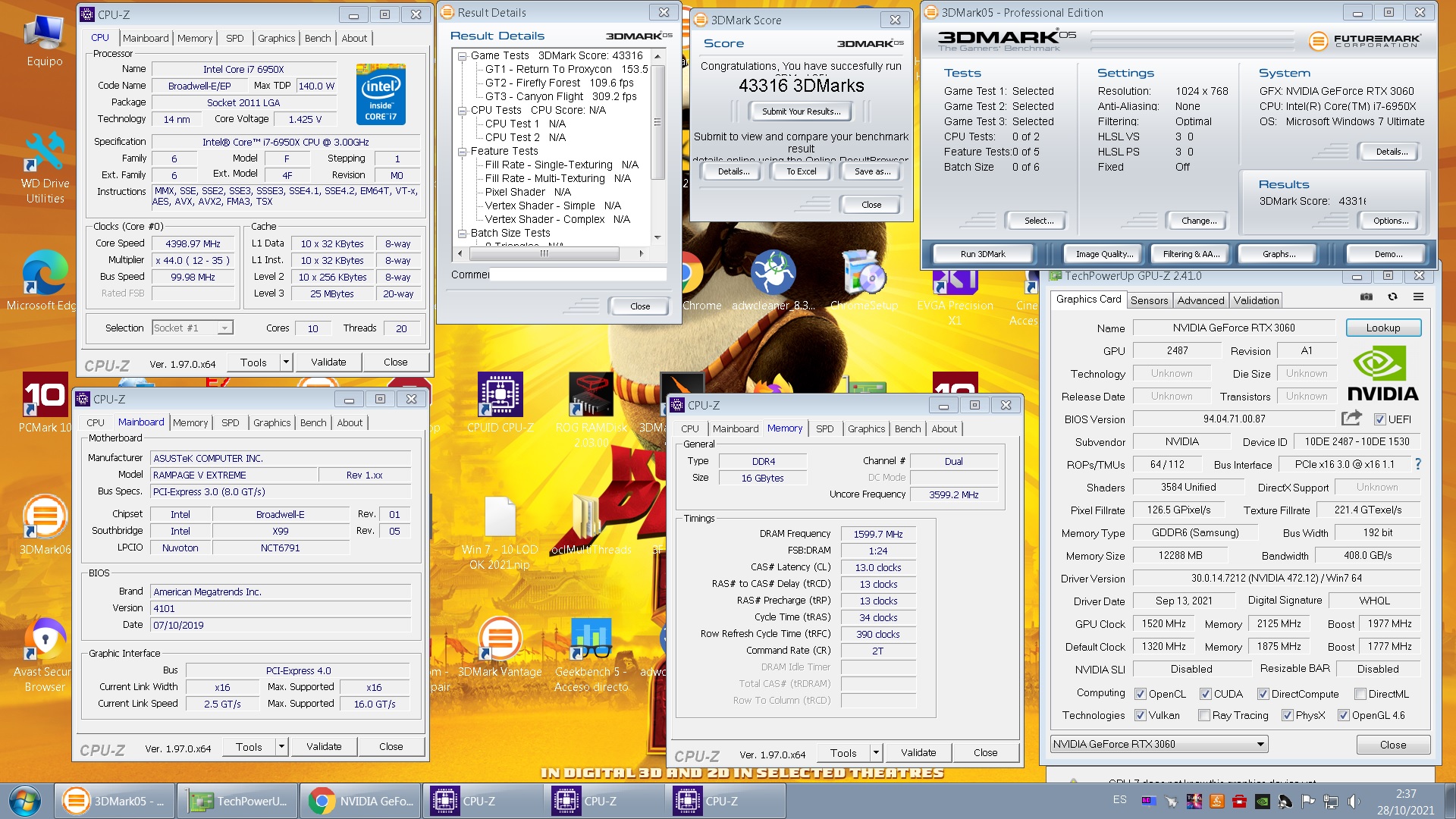Open oclMultiThreads desktop folder icon
This screenshot has width=1456, height=819.
(x=591, y=525)
